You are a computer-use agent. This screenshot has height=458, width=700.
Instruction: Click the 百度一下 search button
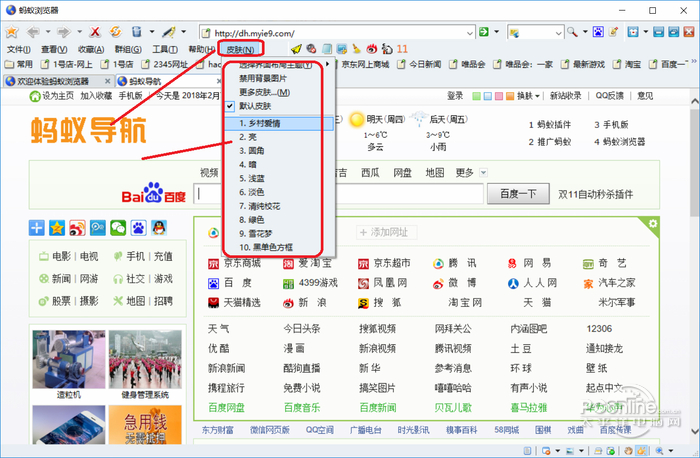click(x=518, y=194)
